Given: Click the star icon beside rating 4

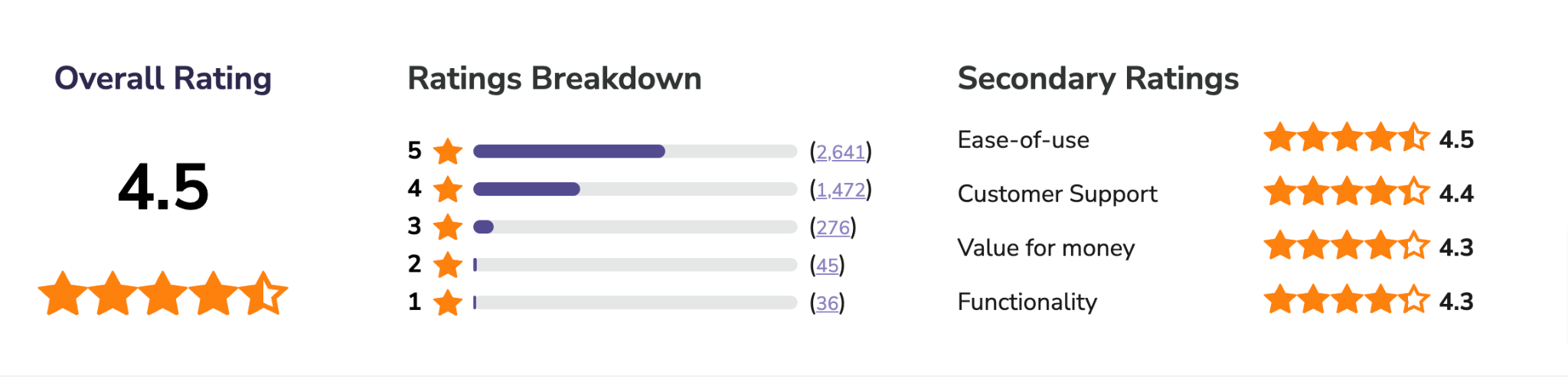Looking at the screenshot, I should [448, 188].
